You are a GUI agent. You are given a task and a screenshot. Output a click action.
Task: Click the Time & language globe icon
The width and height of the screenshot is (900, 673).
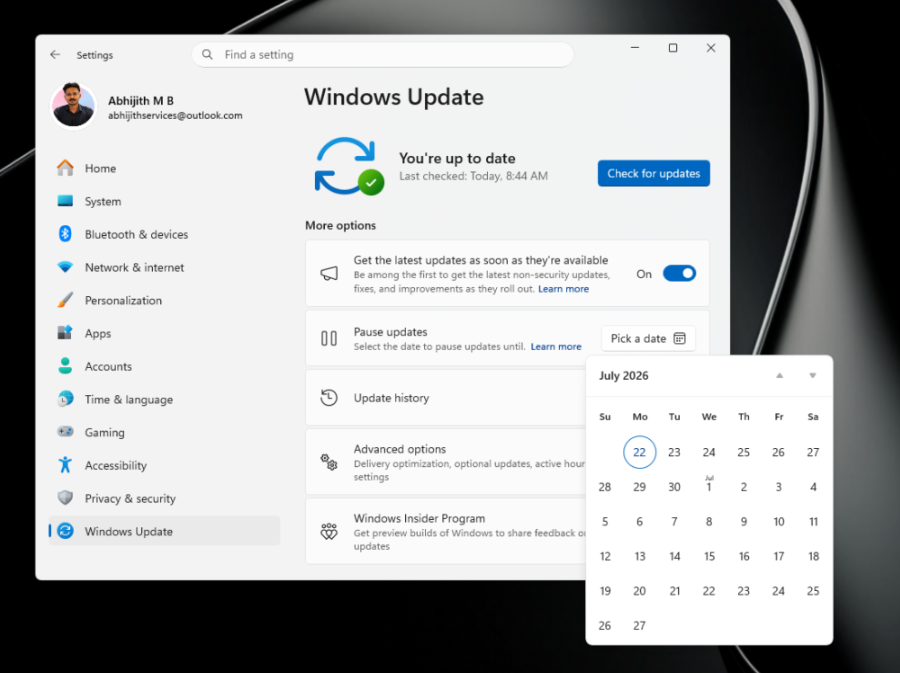point(65,398)
